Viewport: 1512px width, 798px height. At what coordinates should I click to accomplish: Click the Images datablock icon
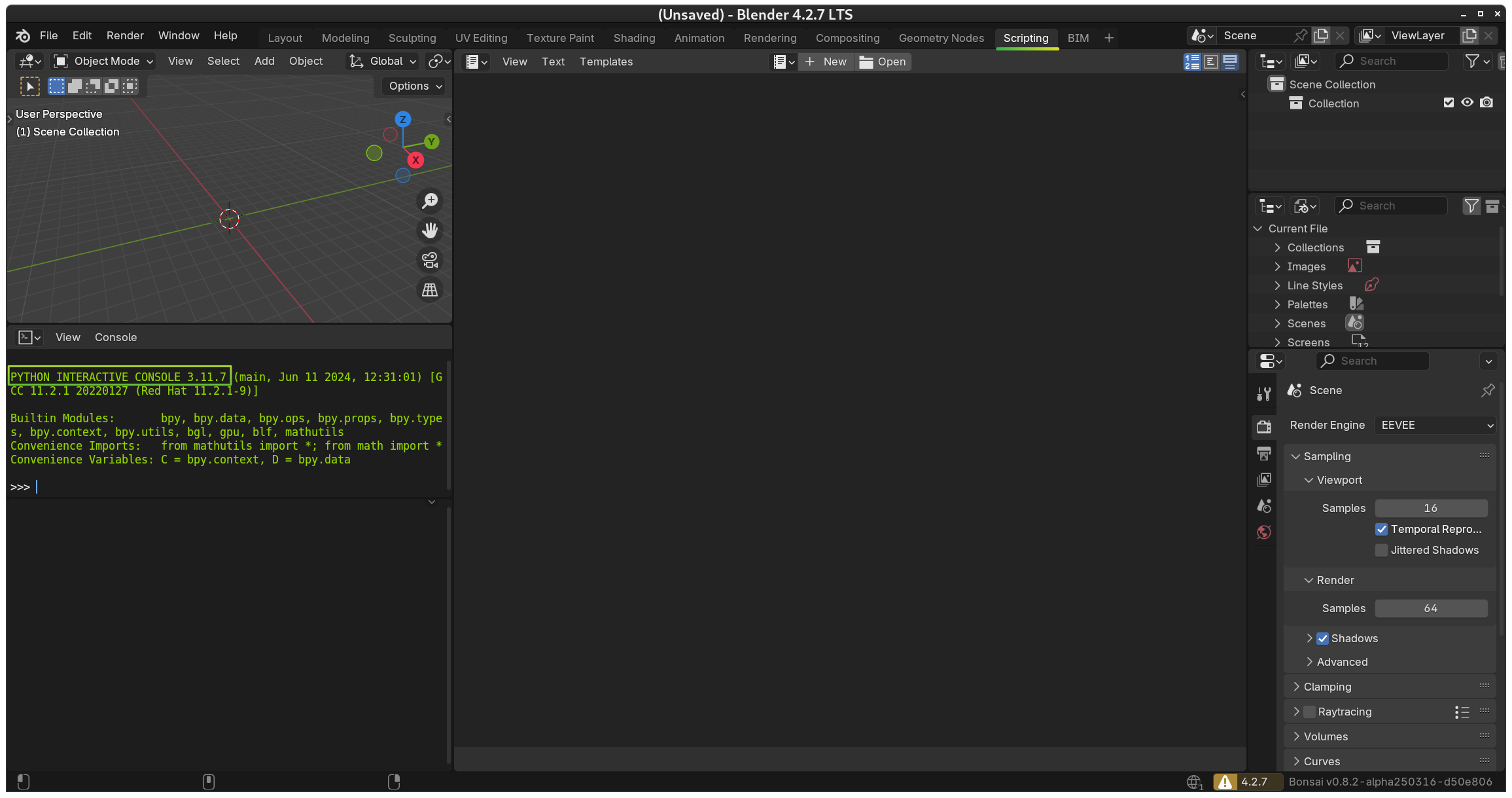coord(1354,266)
